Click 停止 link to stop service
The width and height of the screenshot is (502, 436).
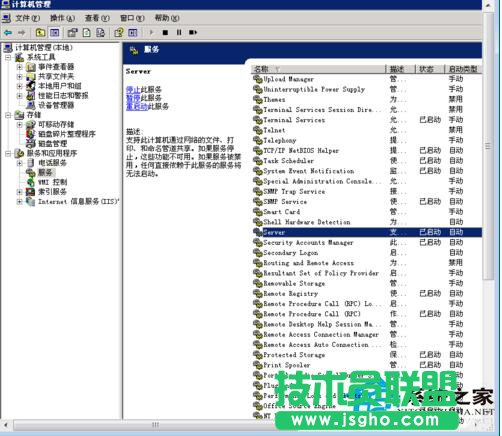coord(133,89)
